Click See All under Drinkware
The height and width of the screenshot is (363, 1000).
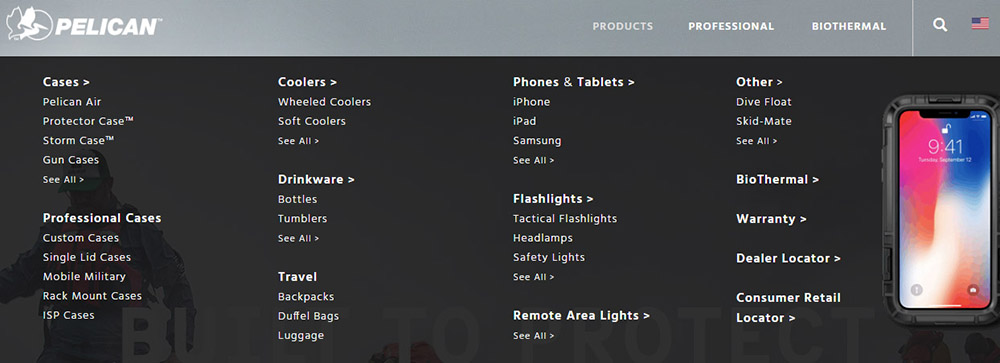(x=298, y=238)
